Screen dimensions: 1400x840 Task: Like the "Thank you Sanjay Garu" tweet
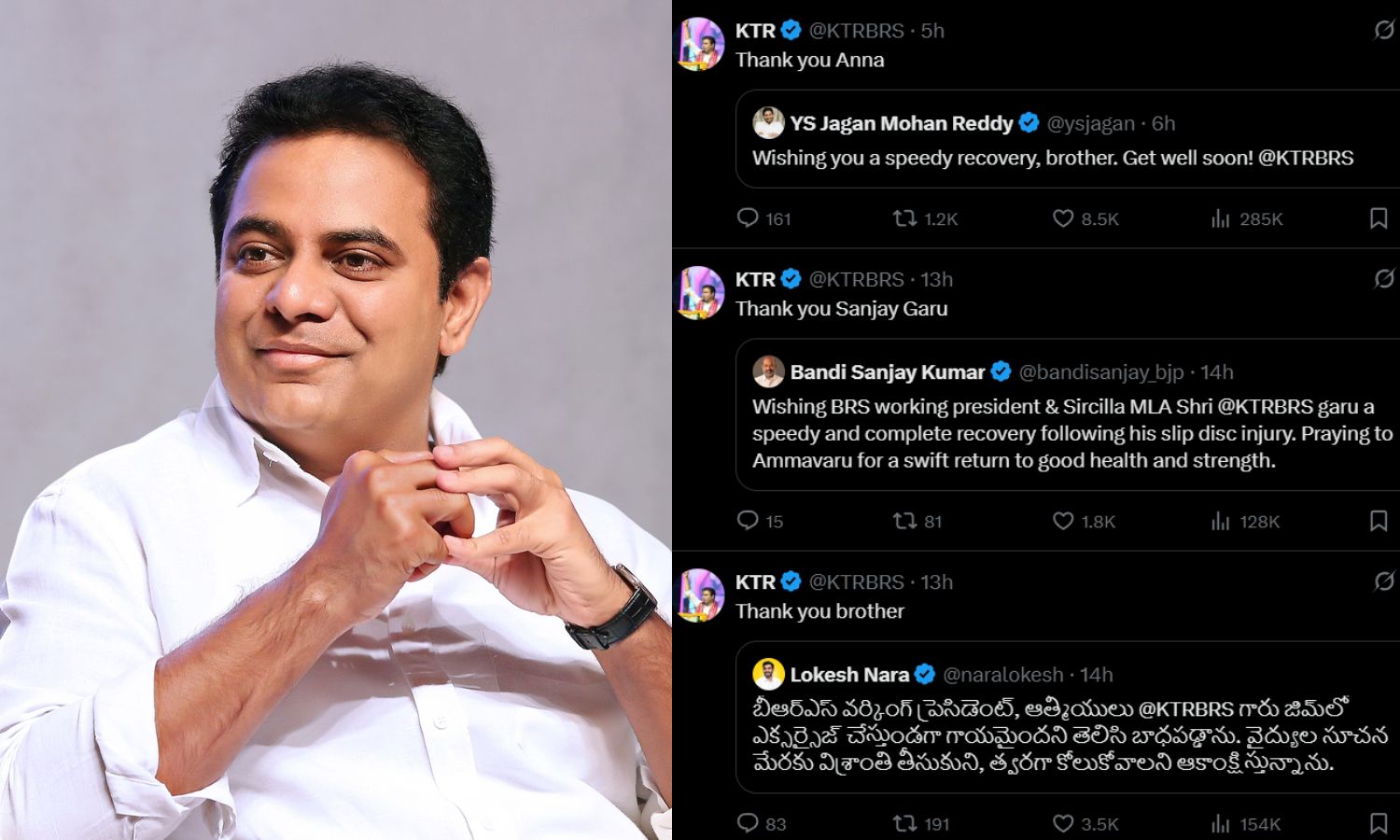(1063, 521)
